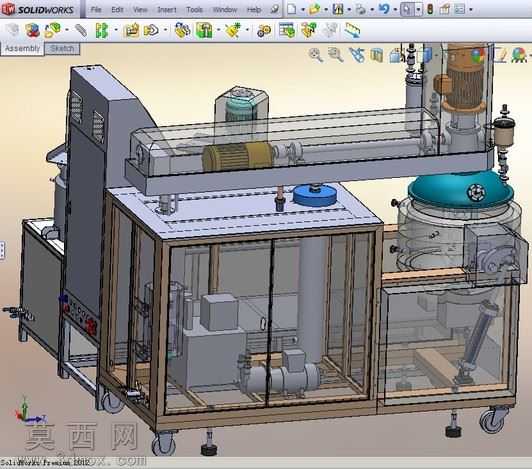Screen dimensions: 532x469
Task: Expand the Print dropdown arrow
Action: [372, 10]
